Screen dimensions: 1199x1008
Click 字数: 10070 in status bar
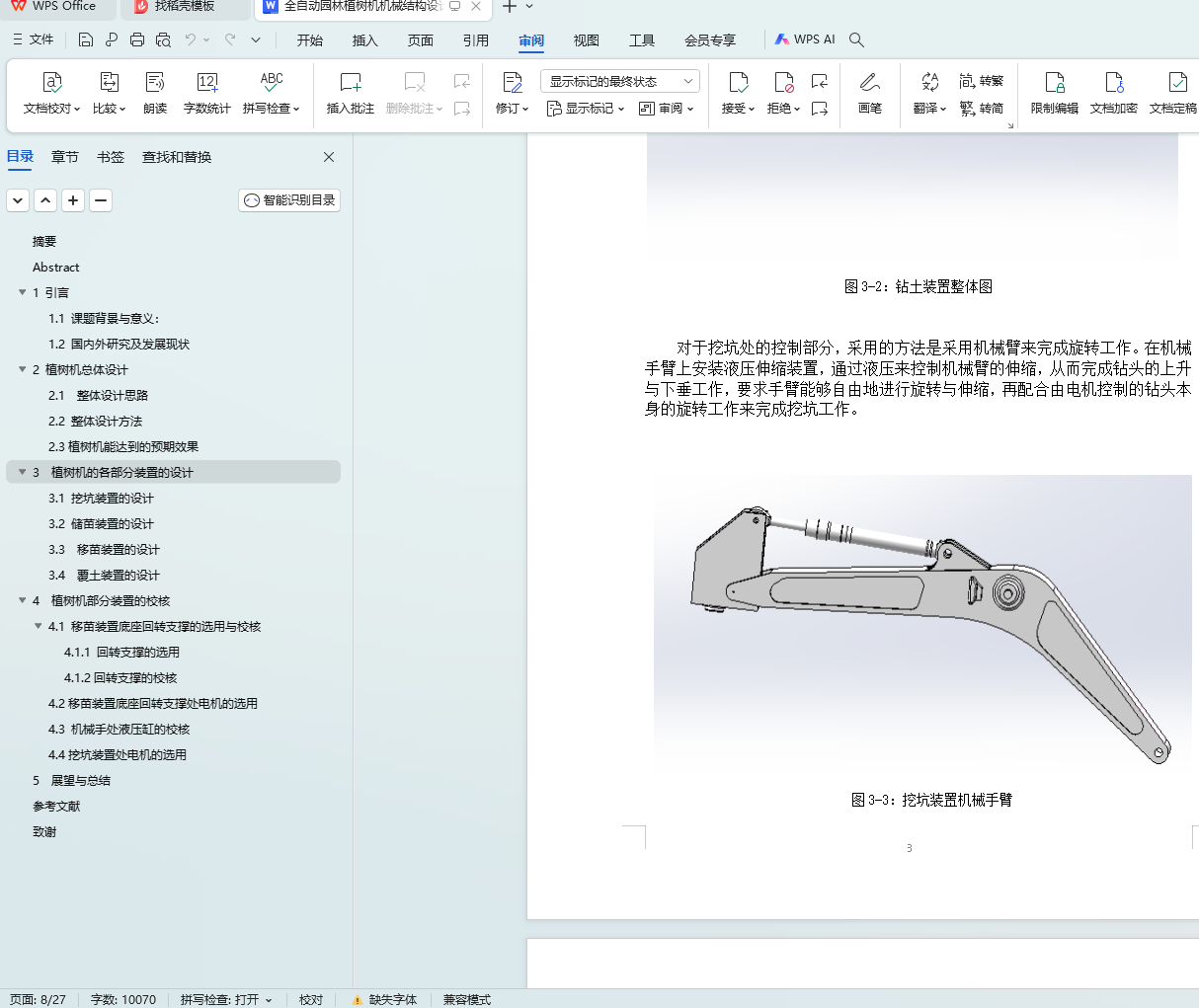(x=123, y=999)
